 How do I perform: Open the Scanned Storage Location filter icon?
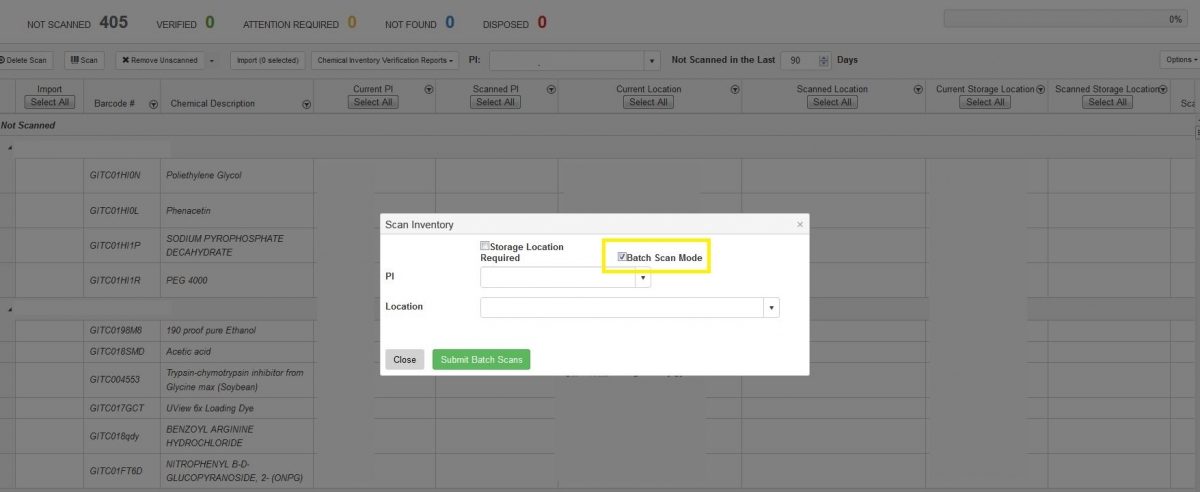1162,89
